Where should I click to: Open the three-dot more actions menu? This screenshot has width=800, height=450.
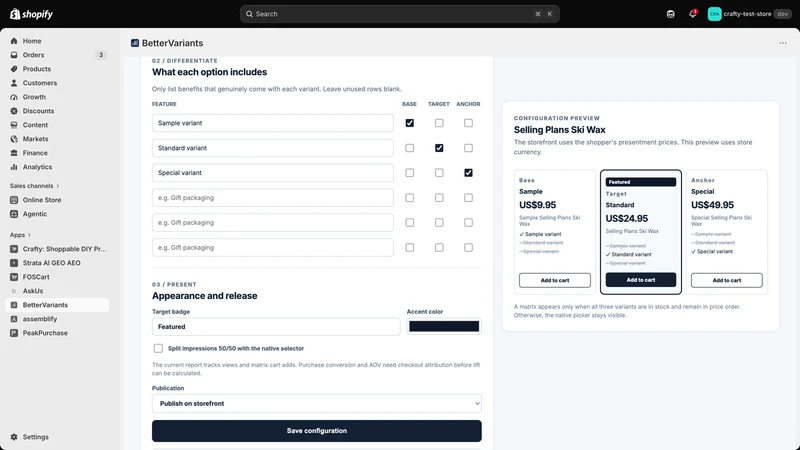pyautogui.click(x=783, y=43)
